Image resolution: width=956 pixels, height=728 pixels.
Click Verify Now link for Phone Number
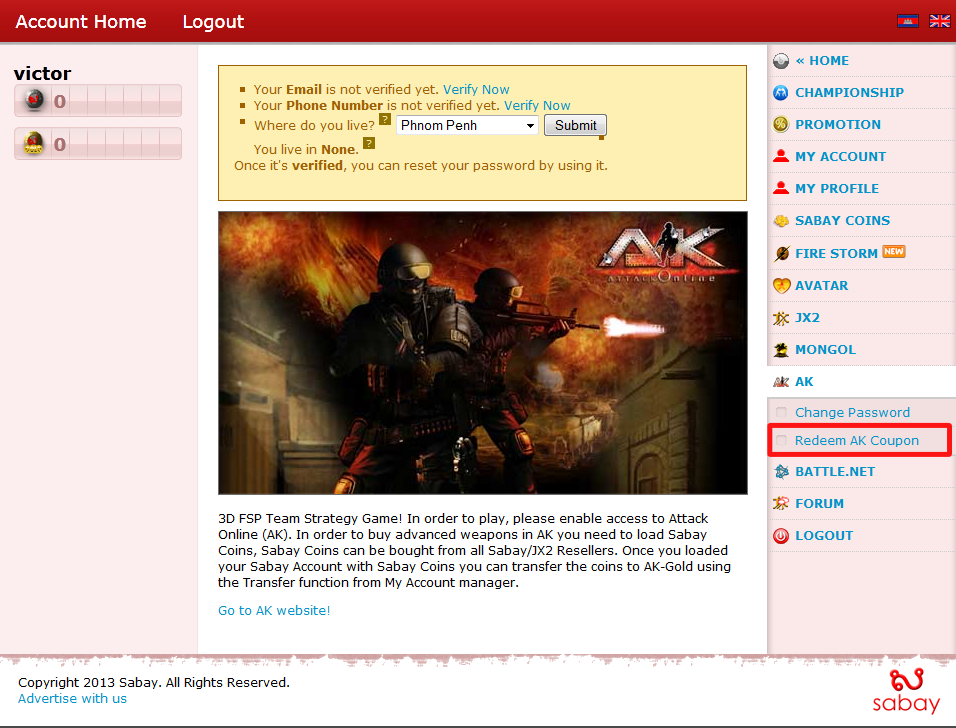coord(537,105)
